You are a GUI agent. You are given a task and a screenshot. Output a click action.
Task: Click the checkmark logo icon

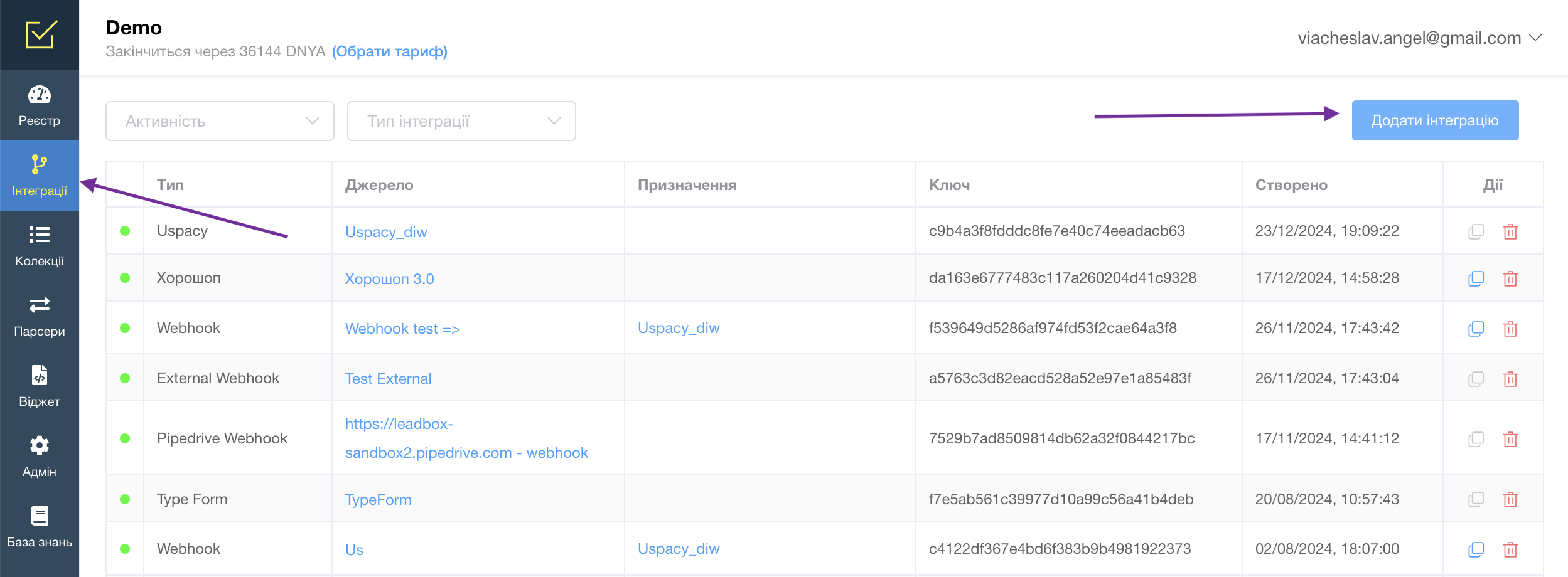coord(40,34)
